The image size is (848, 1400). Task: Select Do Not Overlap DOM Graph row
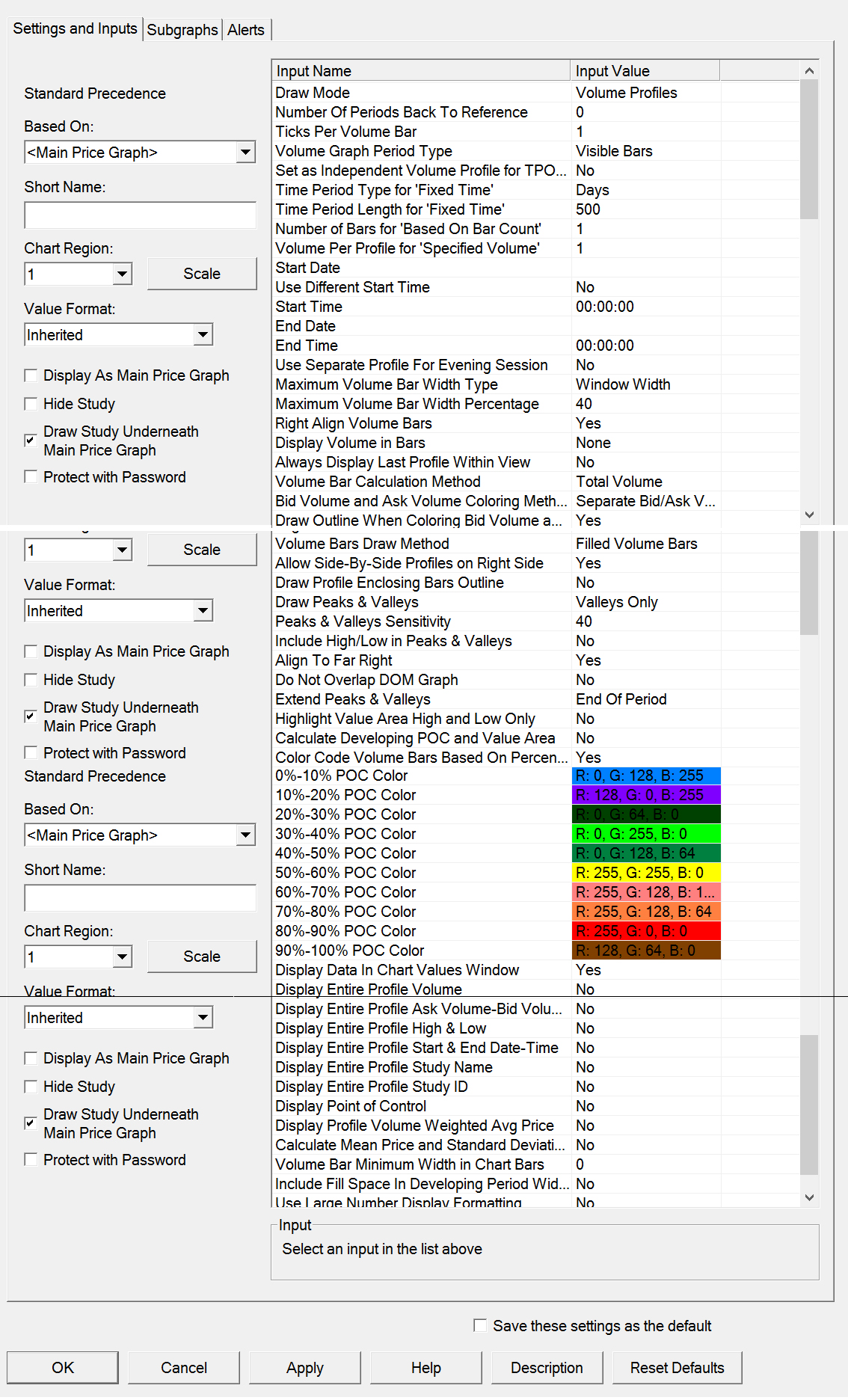click(x=535, y=680)
